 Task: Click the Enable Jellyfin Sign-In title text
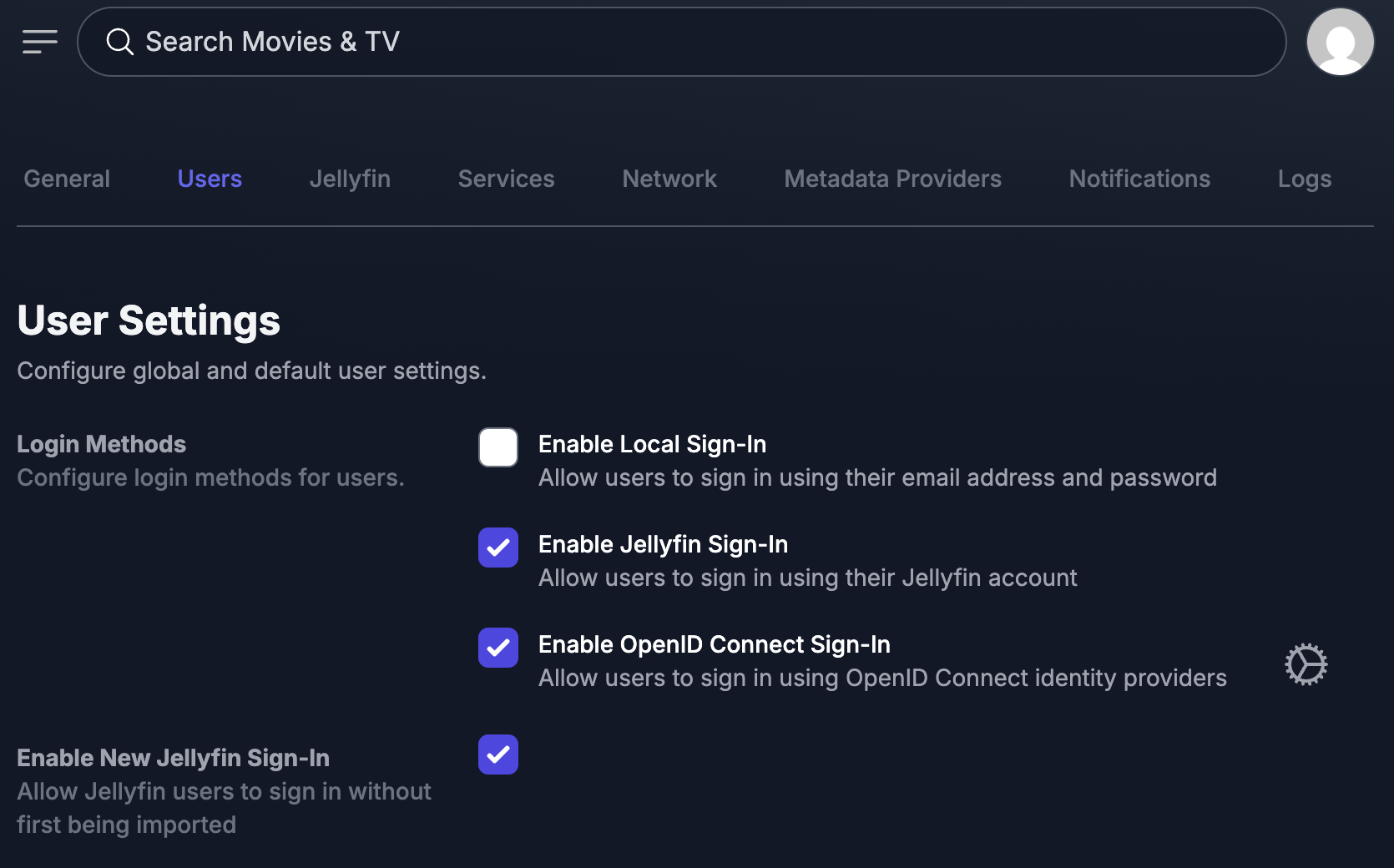[x=663, y=544]
